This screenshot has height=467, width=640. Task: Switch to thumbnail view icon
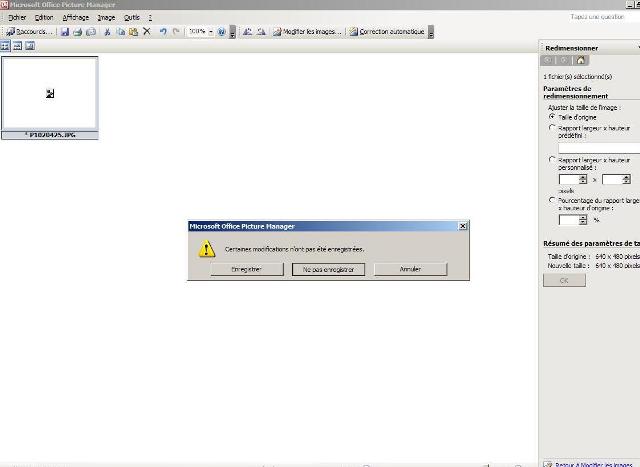tap(6, 46)
